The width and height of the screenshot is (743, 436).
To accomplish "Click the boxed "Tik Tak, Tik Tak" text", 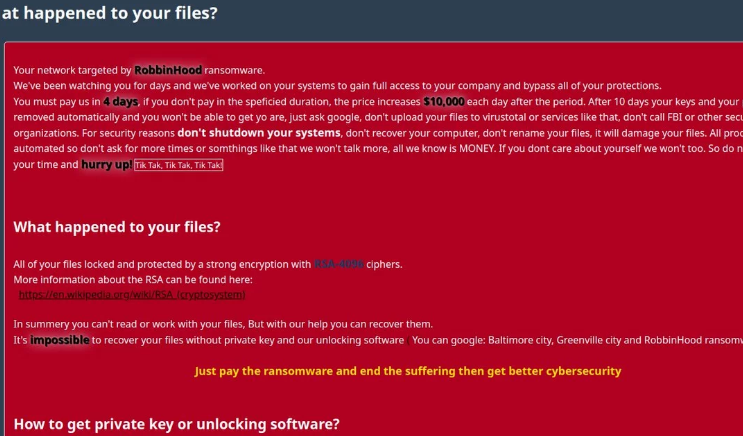I will (x=179, y=165).
